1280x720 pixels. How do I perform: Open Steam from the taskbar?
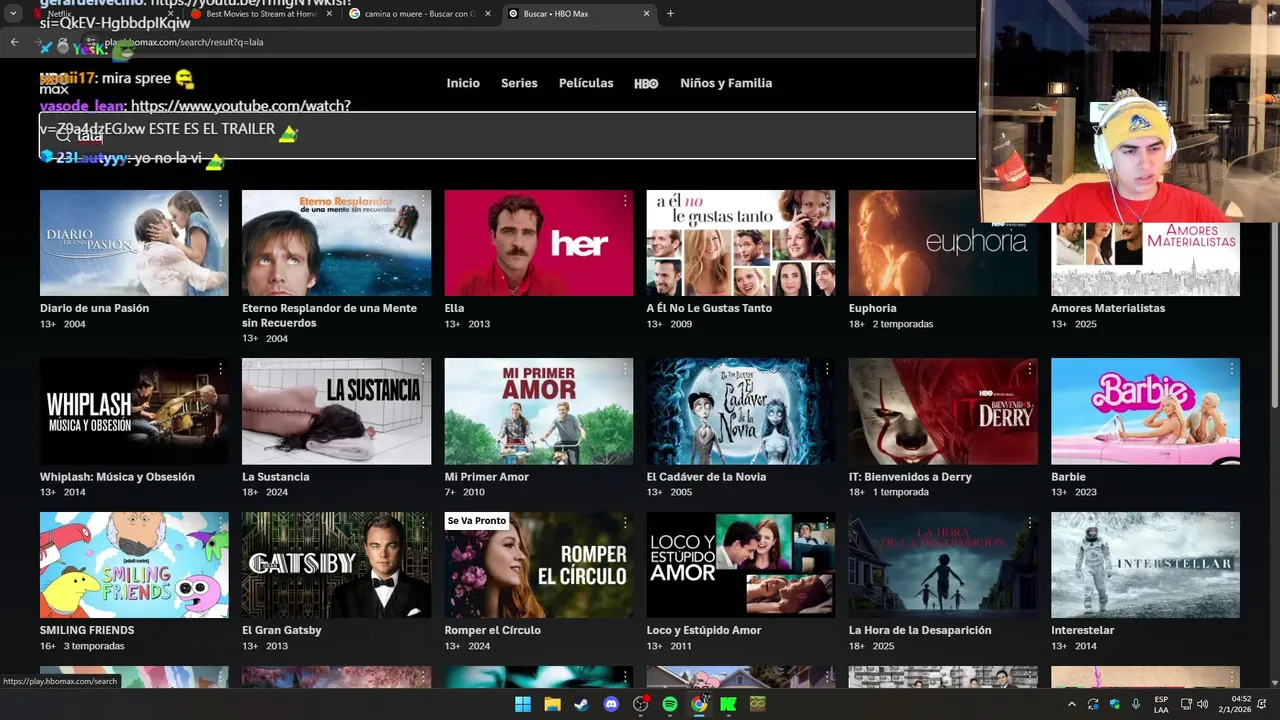tap(581, 704)
